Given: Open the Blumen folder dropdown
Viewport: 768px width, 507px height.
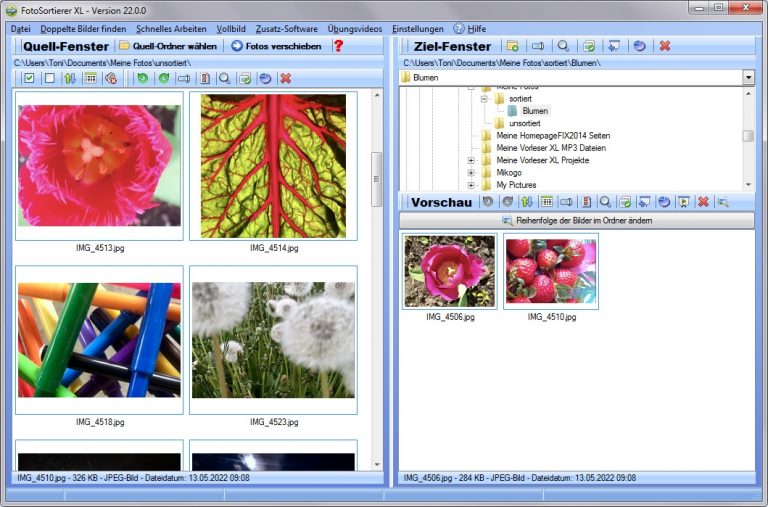Looking at the screenshot, I should point(748,77).
